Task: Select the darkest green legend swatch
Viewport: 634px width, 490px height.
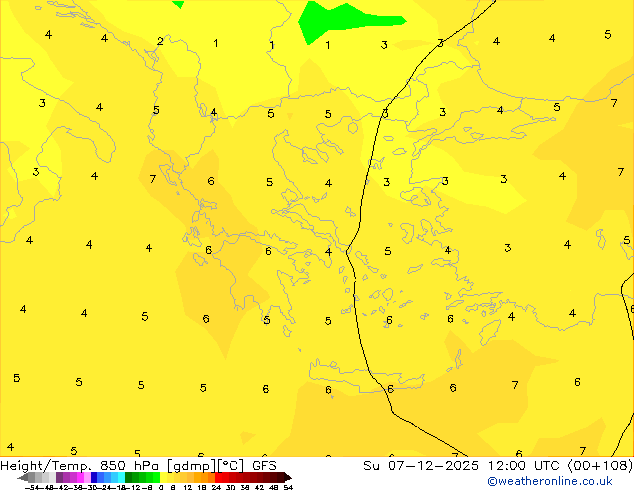Action: click(x=129, y=477)
